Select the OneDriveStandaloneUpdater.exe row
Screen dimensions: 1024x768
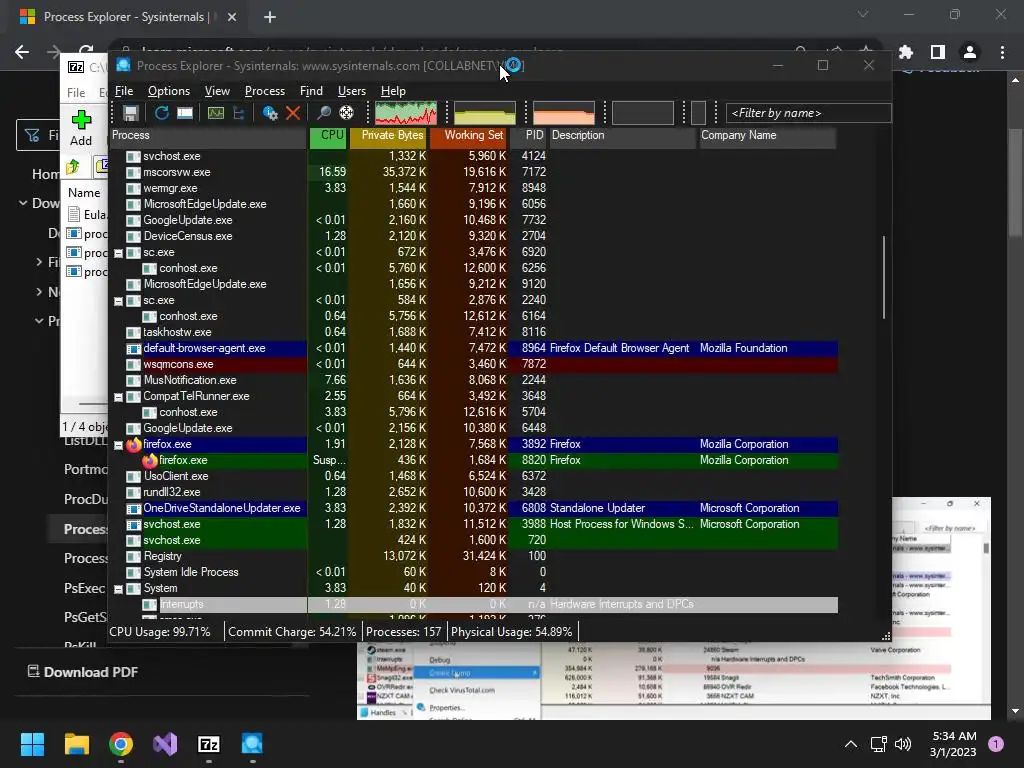pos(473,508)
